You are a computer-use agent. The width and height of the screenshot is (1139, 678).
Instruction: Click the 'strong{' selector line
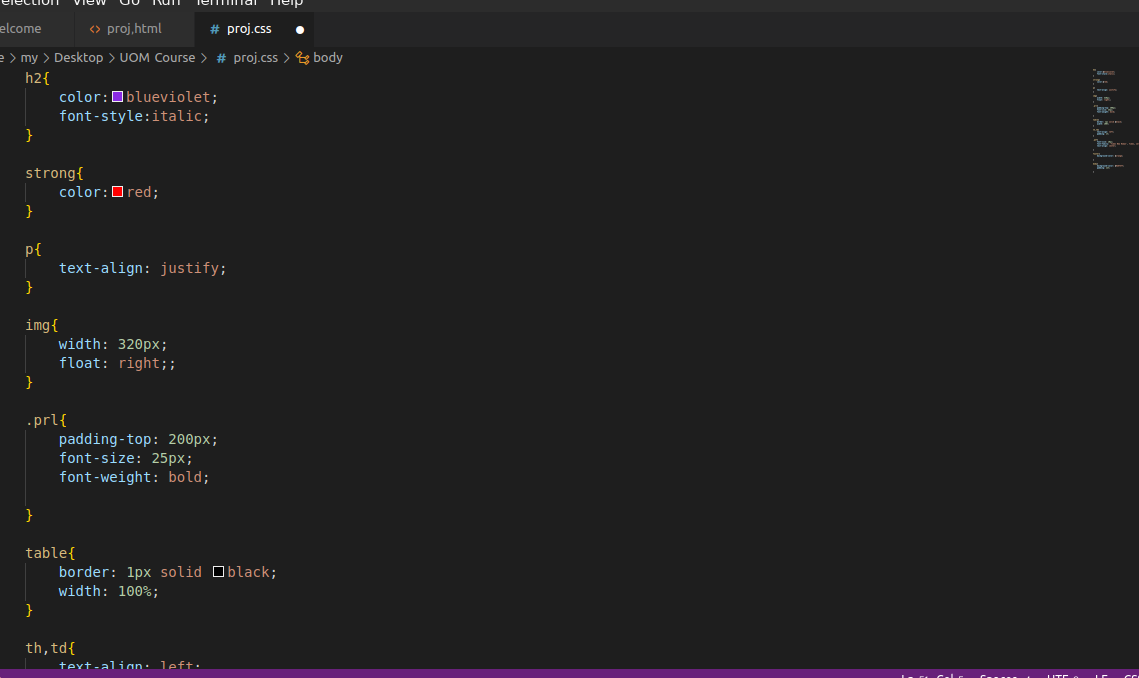point(54,173)
